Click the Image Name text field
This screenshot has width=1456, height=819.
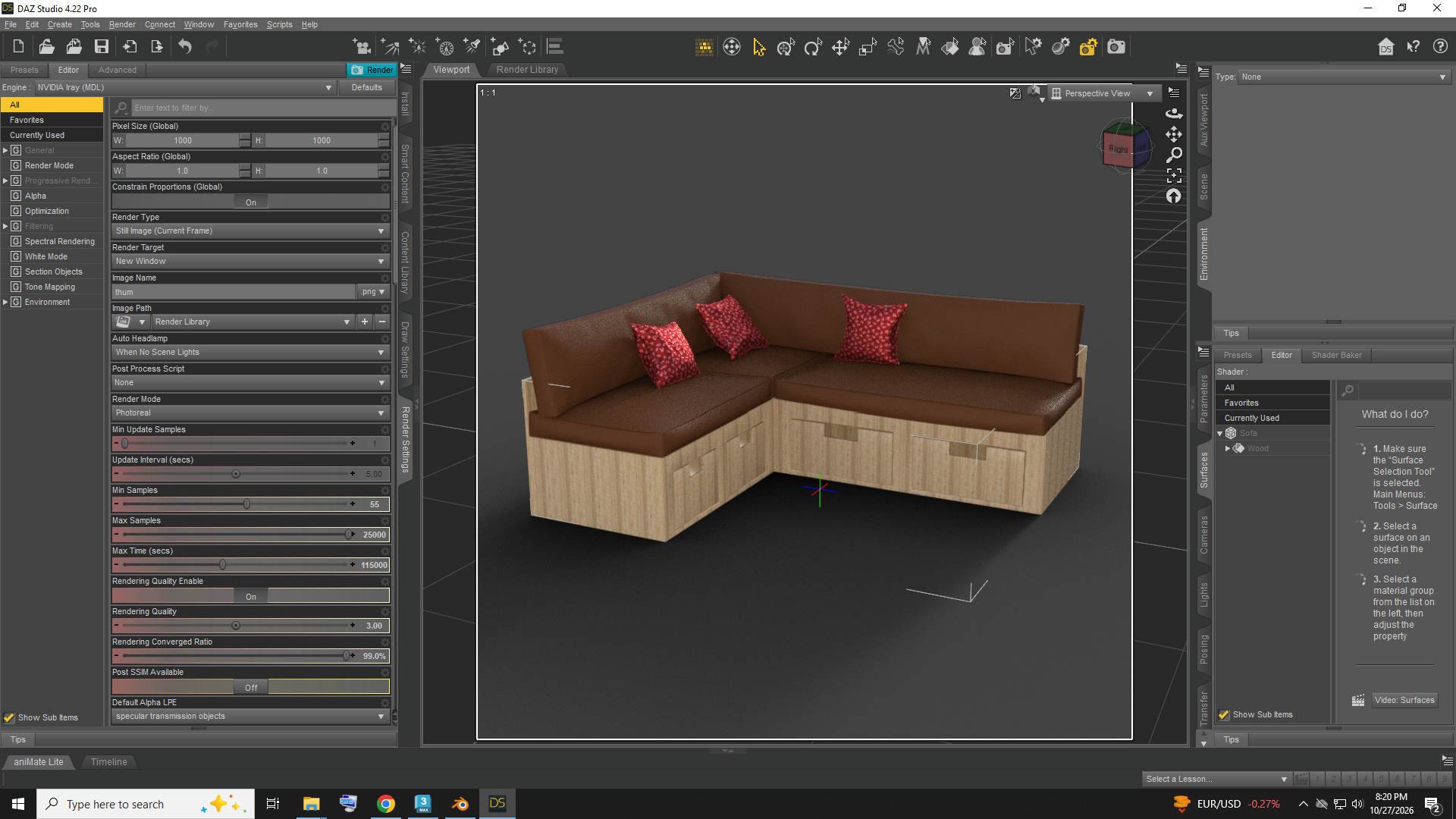234,292
